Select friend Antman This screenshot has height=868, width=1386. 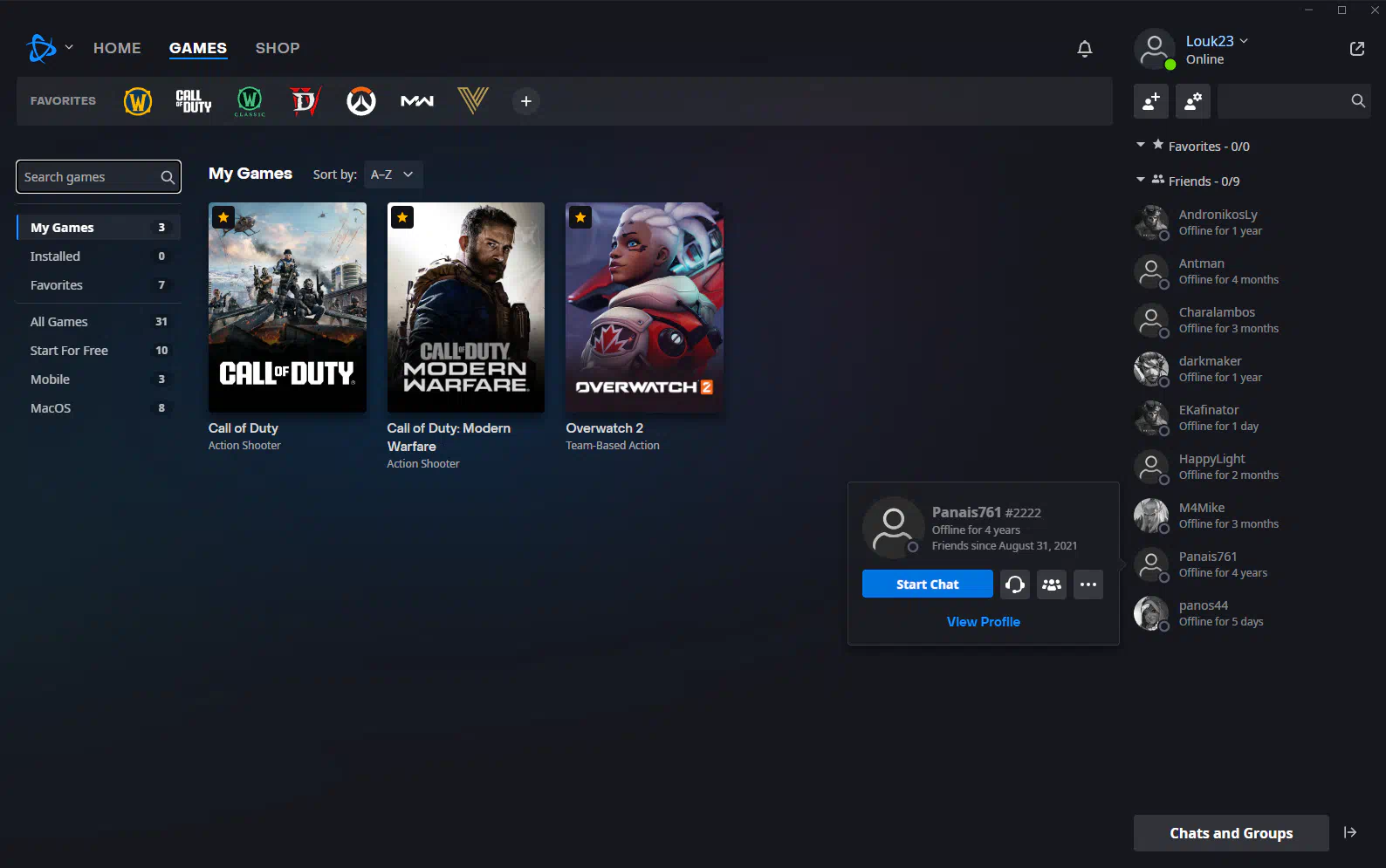[x=1251, y=271]
